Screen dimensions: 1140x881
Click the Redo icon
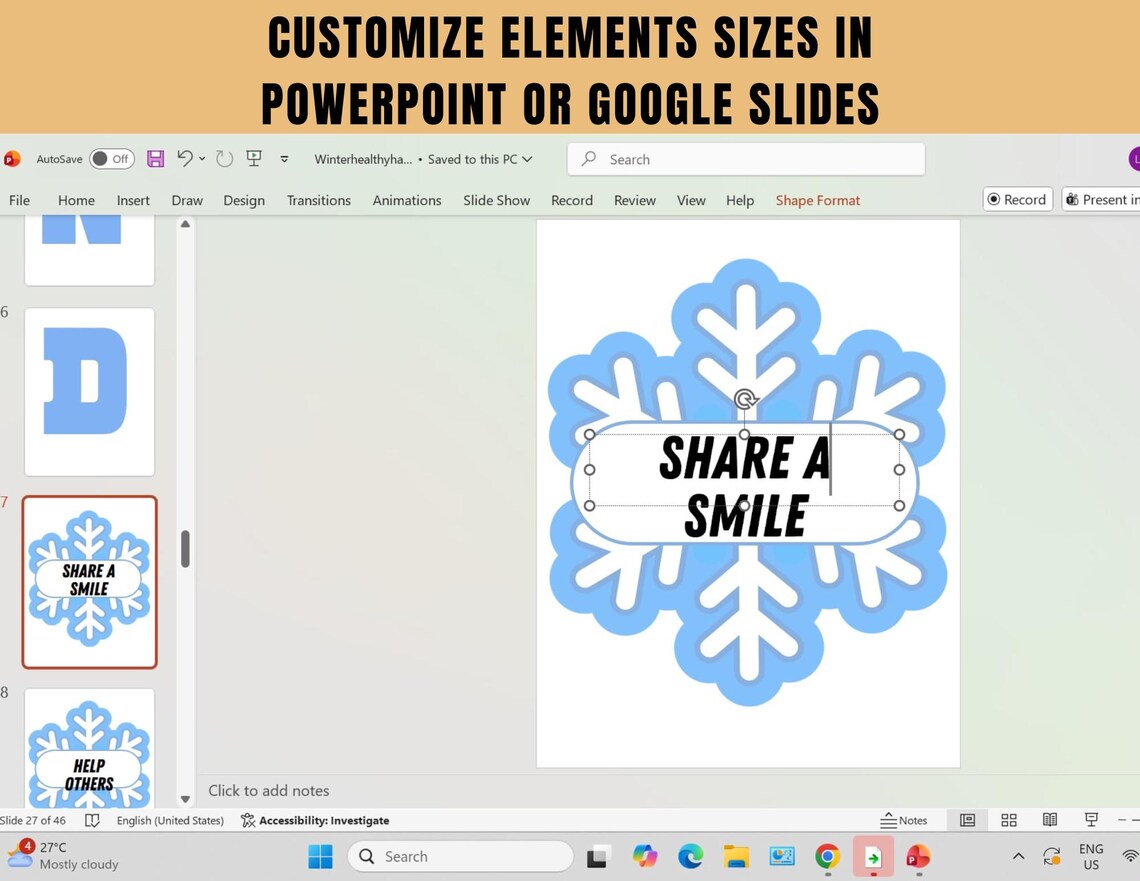(x=222, y=158)
